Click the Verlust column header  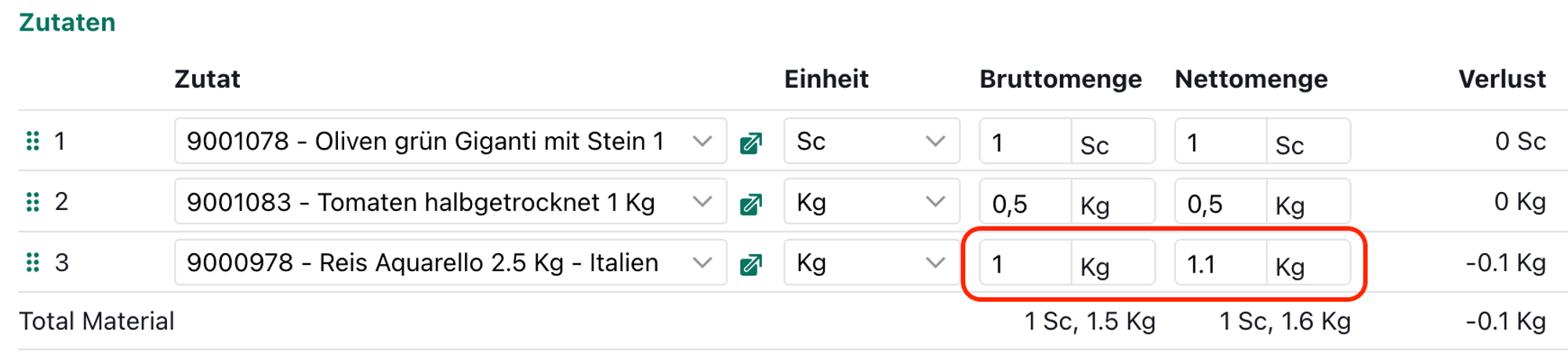click(x=1501, y=79)
